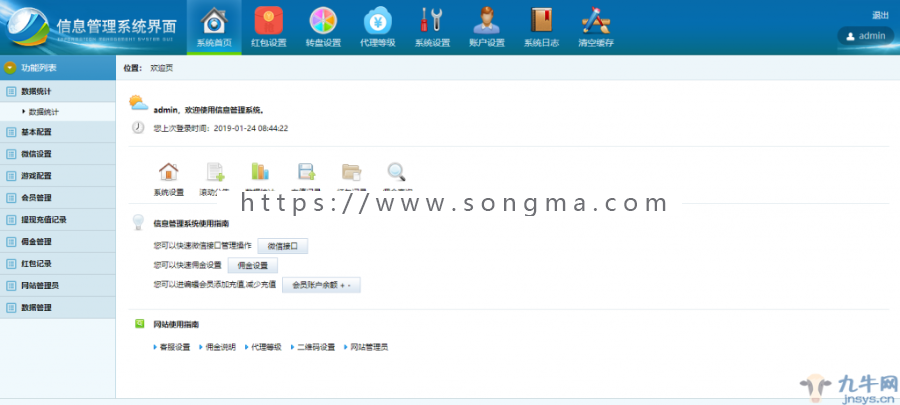
Task: Select the 数据统计 sub-item in sidebar
Action: (44, 112)
